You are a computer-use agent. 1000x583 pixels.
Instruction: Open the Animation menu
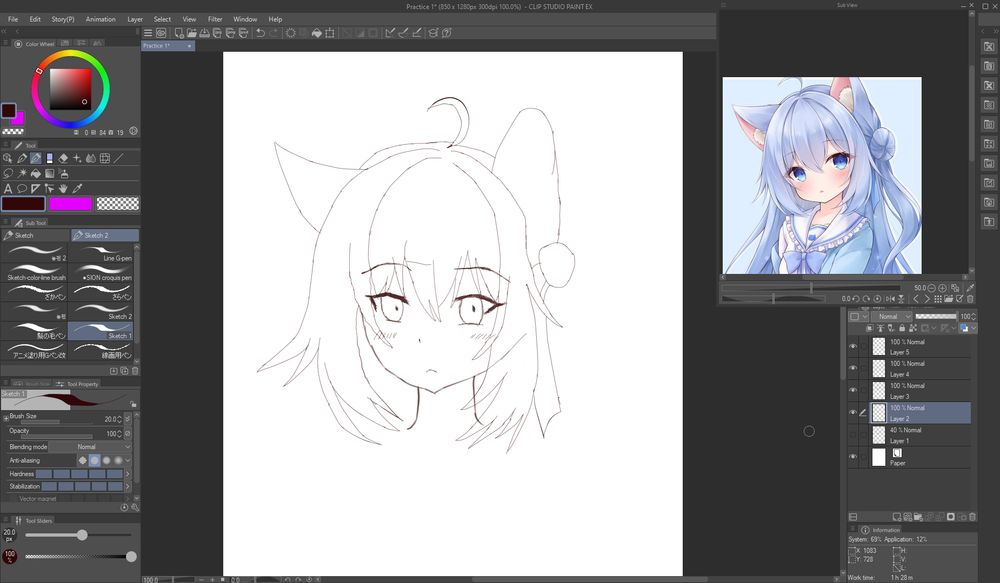click(101, 19)
